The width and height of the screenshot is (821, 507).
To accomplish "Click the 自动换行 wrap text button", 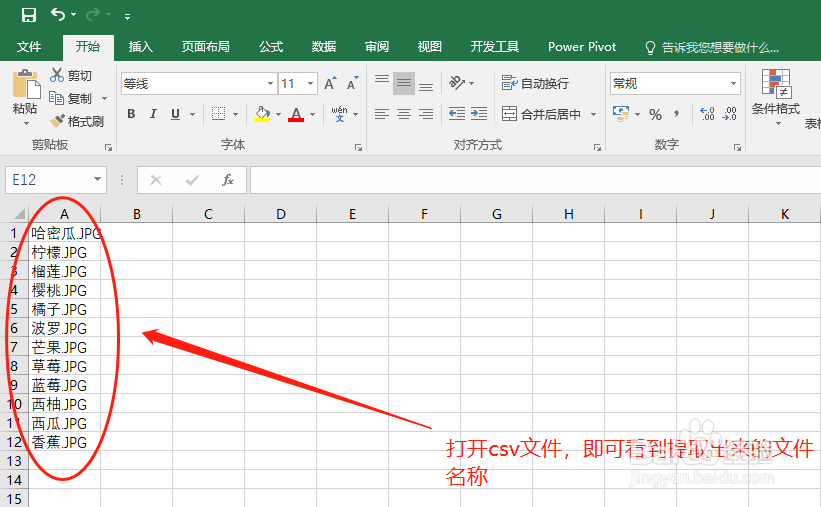I will click(x=535, y=83).
